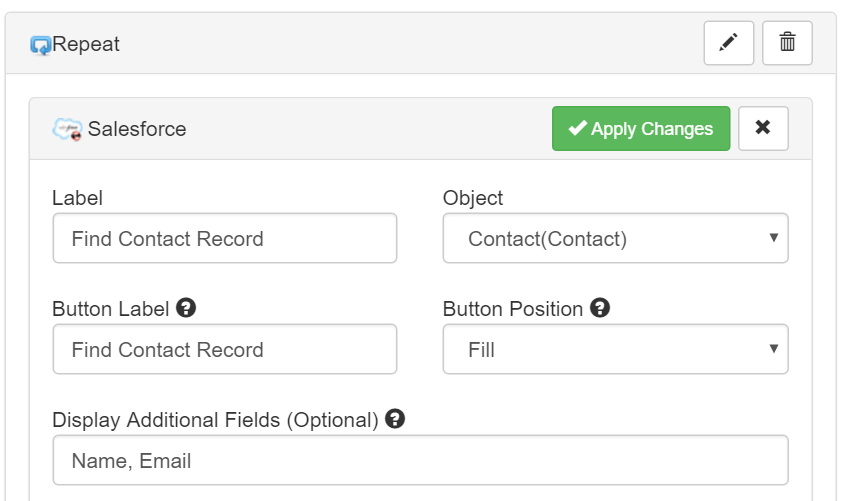Close the Salesforce panel with X
The width and height of the screenshot is (846, 501).
tap(763, 128)
